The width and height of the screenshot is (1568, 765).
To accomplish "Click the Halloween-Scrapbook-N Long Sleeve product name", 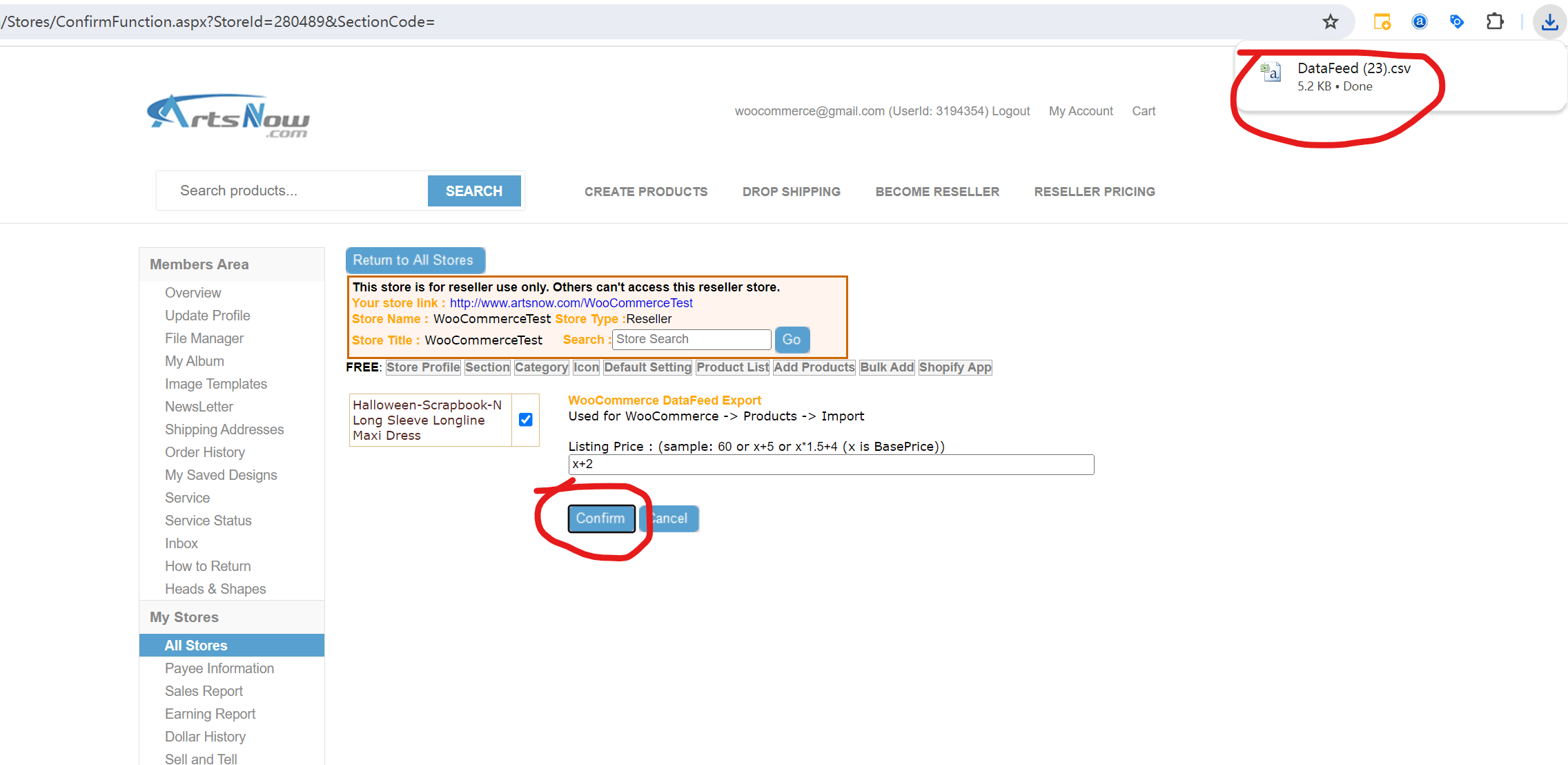I will point(427,420).
